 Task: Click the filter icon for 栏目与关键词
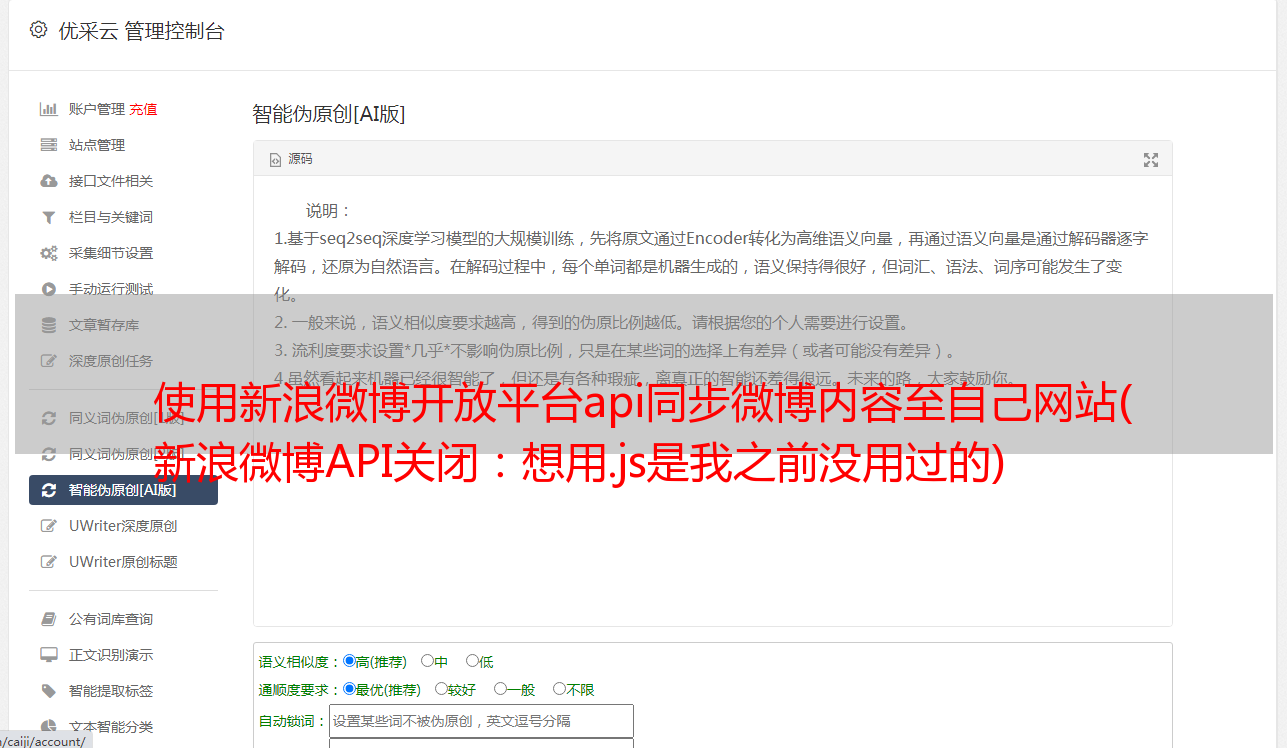(x=48, y=217)
